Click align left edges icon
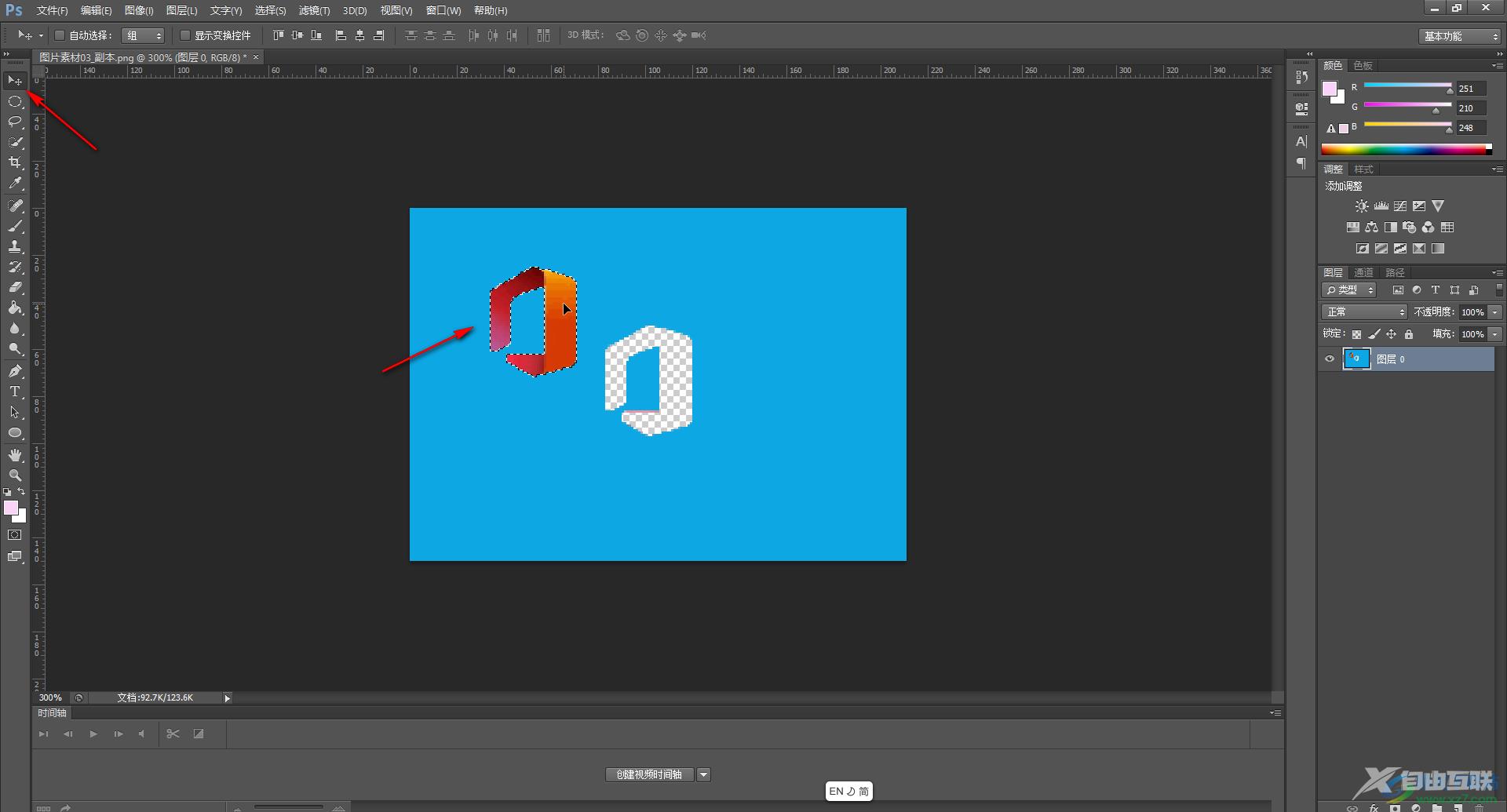The height and width of the screenshot is (812, 1507). coord(341,35)
